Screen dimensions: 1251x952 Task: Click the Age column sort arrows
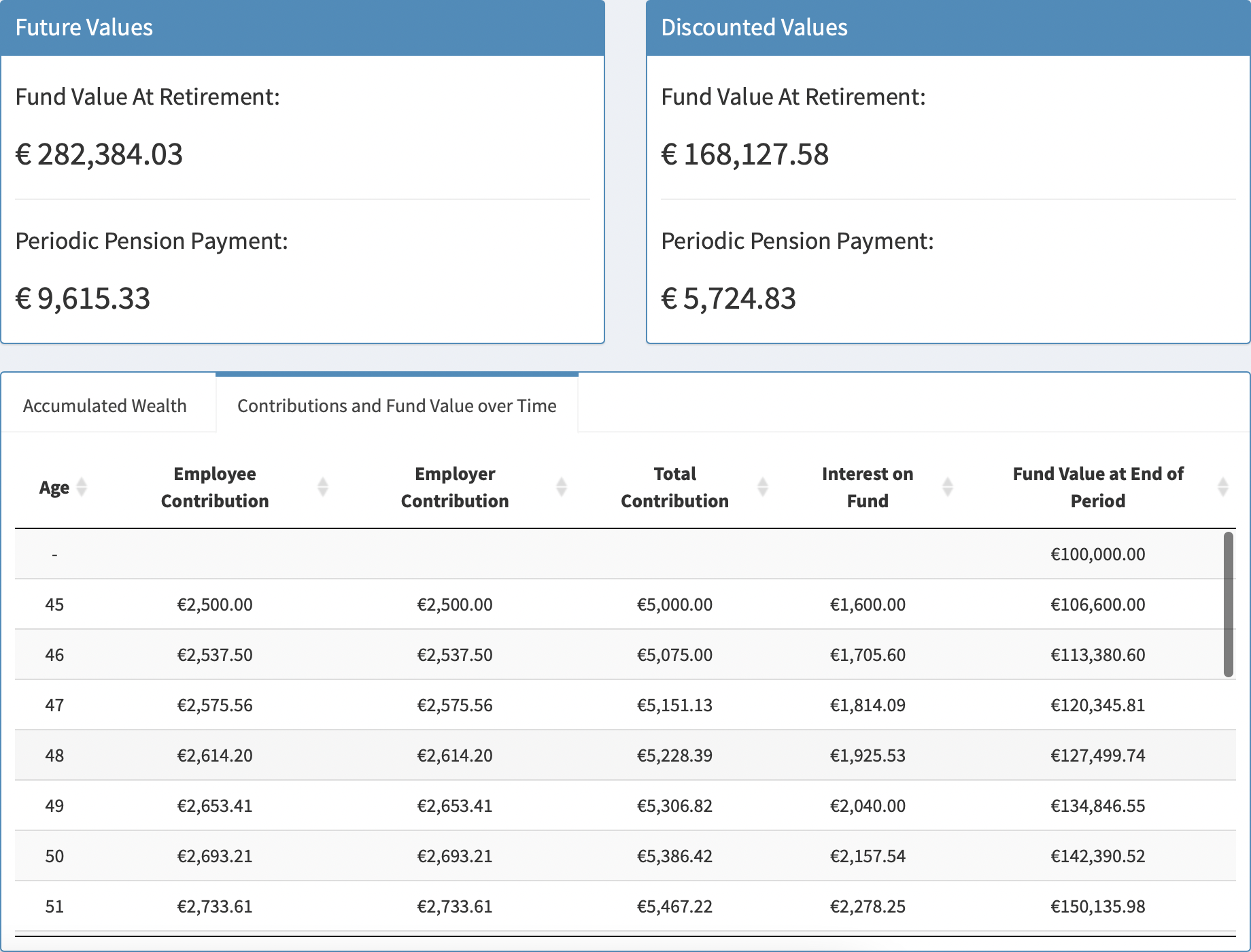tap(82, 487)
